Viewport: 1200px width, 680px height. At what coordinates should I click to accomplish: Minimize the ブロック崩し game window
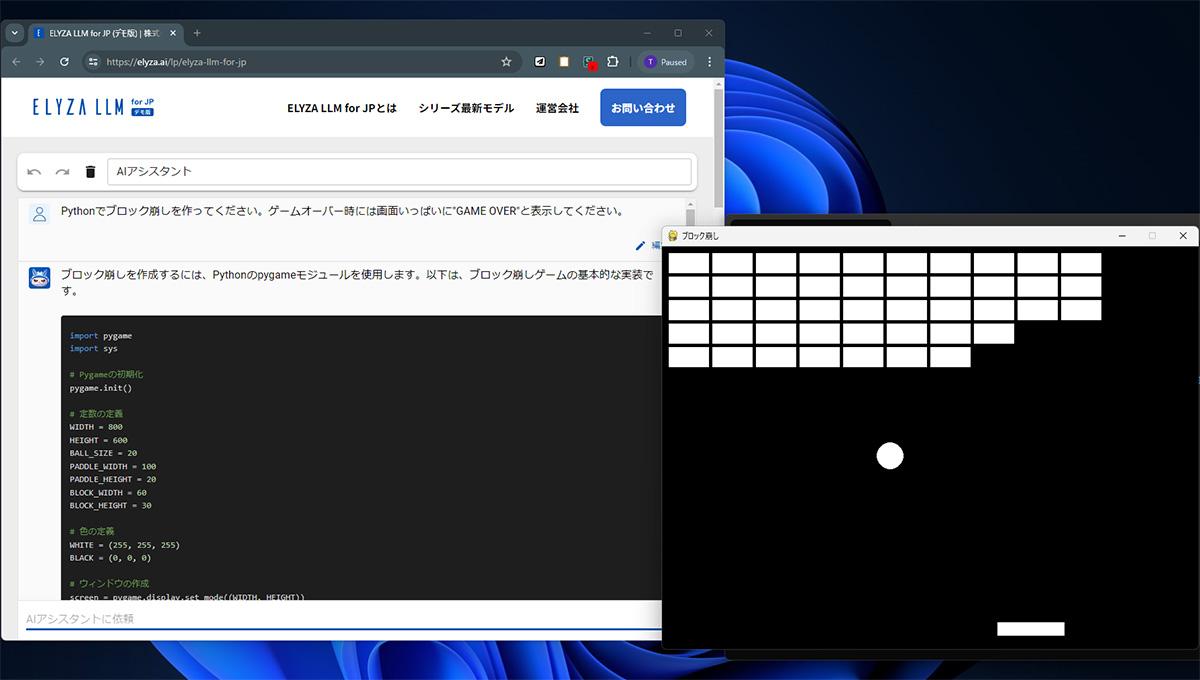click(1122, 236)
